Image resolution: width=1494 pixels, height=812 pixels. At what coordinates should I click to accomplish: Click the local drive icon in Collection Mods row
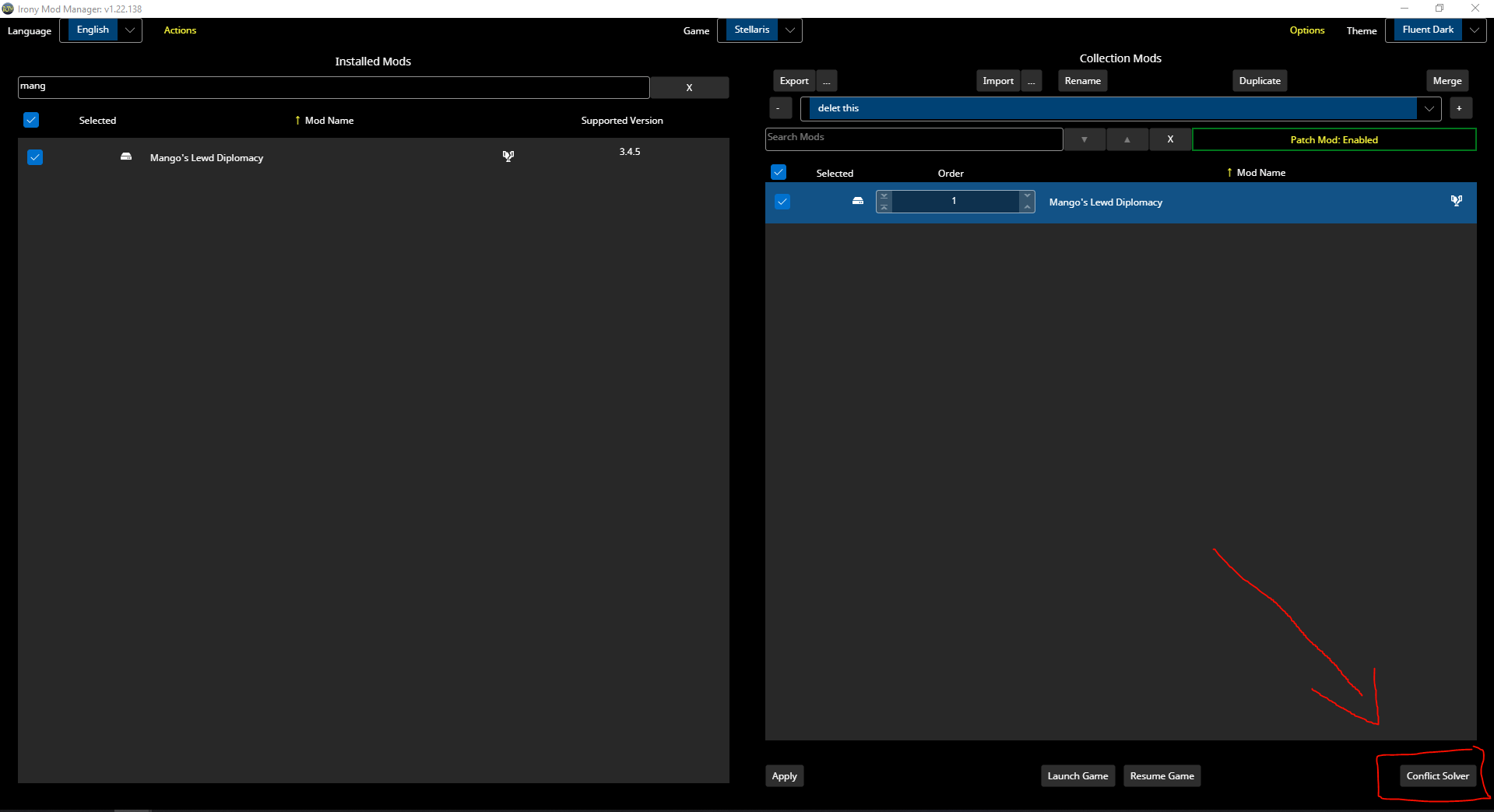pos(858,201)
